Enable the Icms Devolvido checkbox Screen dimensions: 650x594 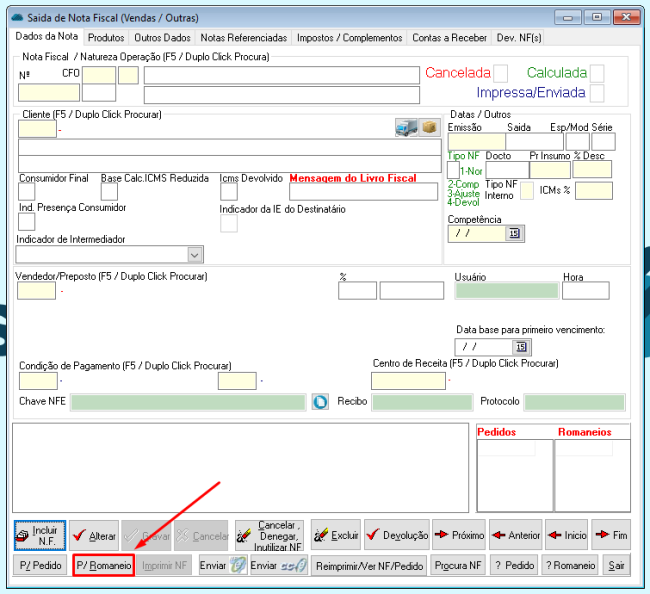pyautogui.click(x=228, y=192)
